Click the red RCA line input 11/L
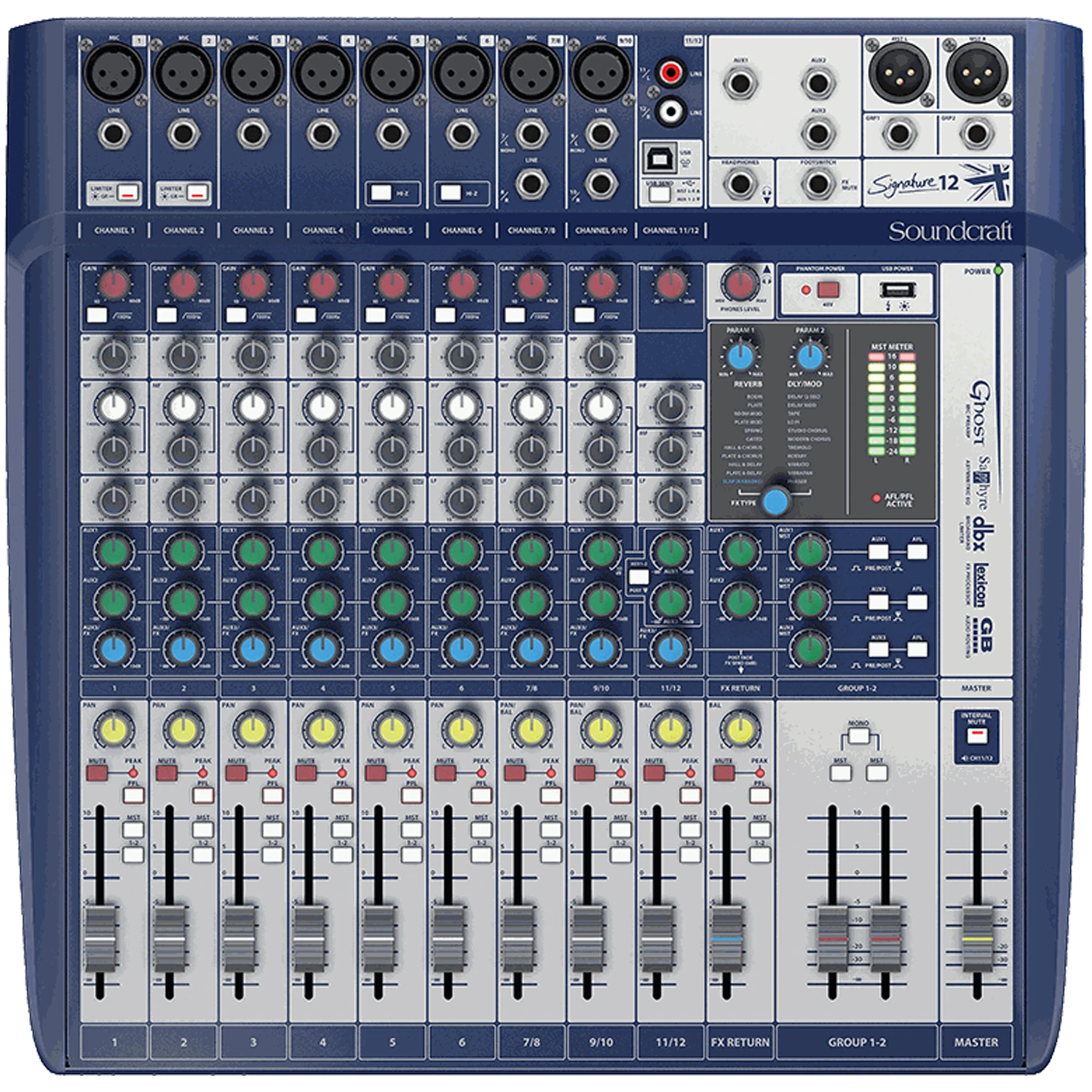1092x1092 pixels. pos(670,72)
